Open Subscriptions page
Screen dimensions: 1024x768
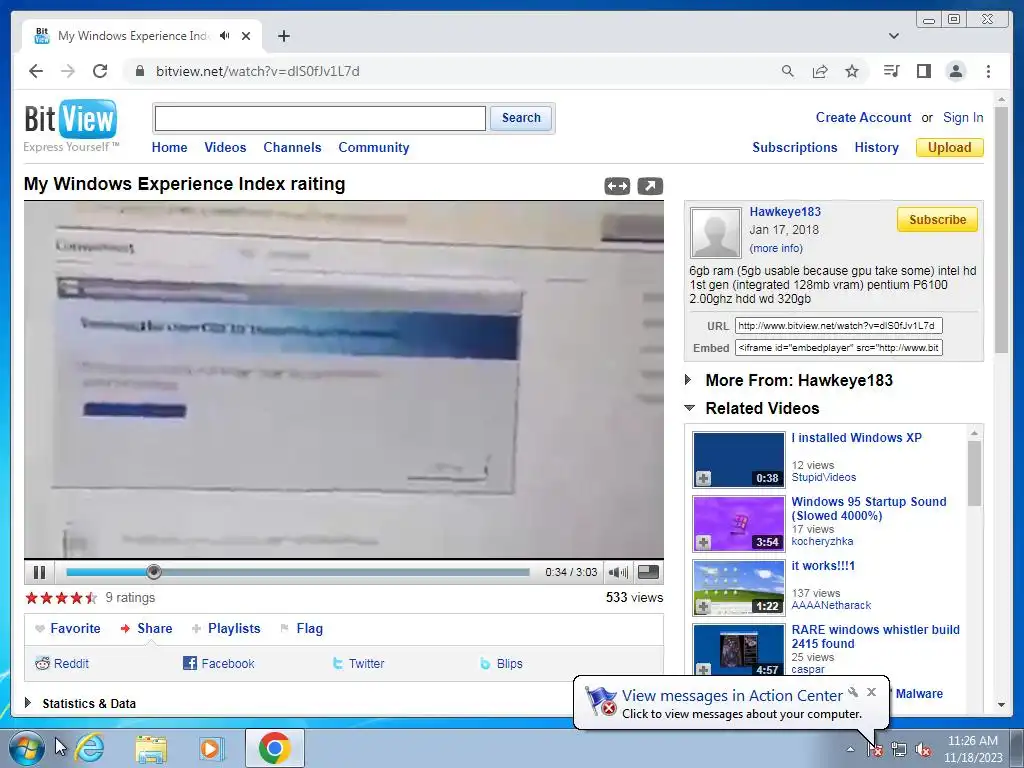tap(795, 148)
